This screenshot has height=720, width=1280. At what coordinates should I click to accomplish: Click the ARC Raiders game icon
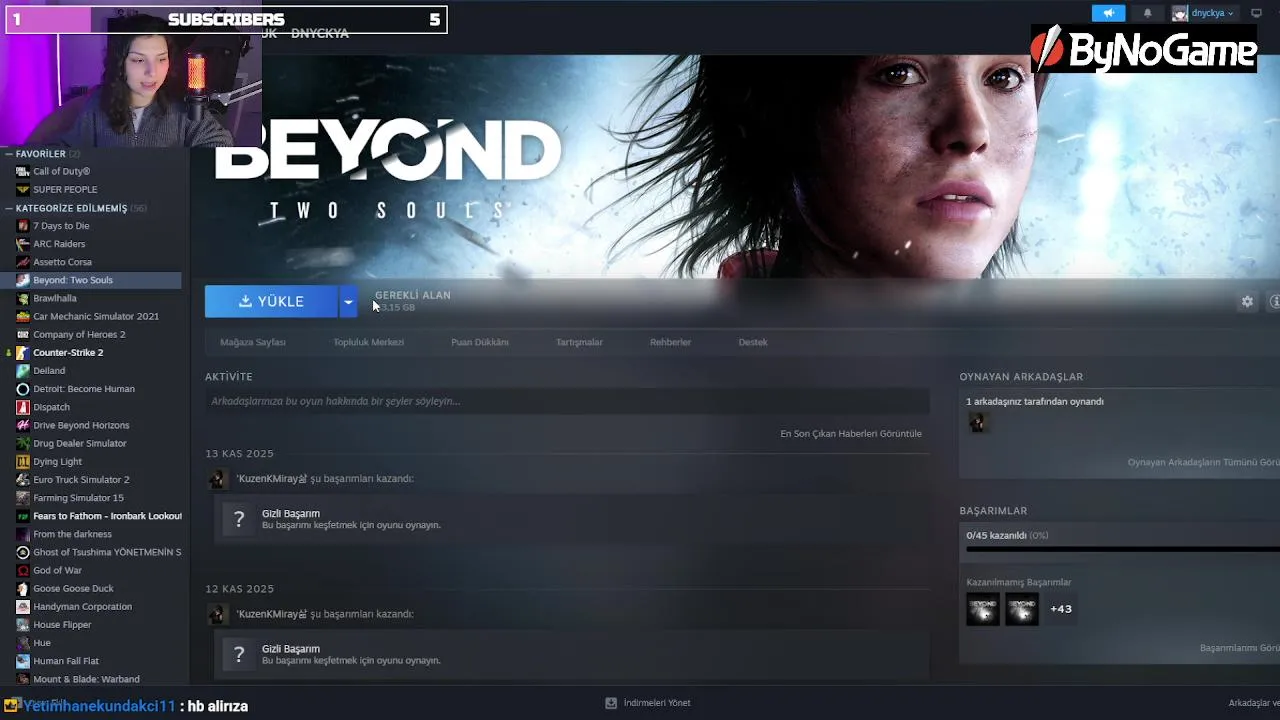(23, 244)
